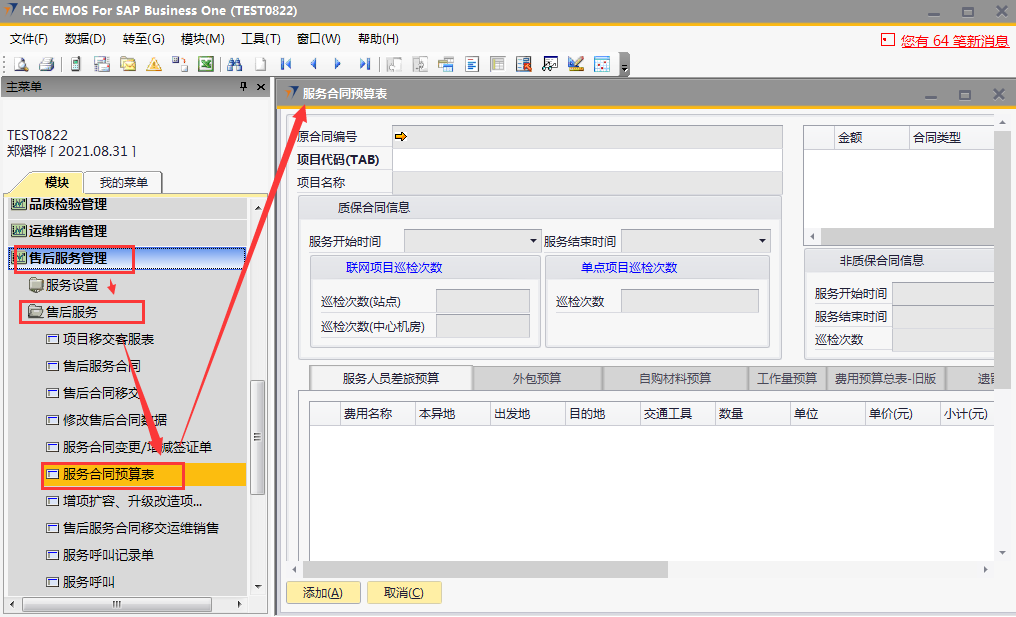Open the 模块(M) menu
Screen dimensions: 1016x617
click(202, 39)
